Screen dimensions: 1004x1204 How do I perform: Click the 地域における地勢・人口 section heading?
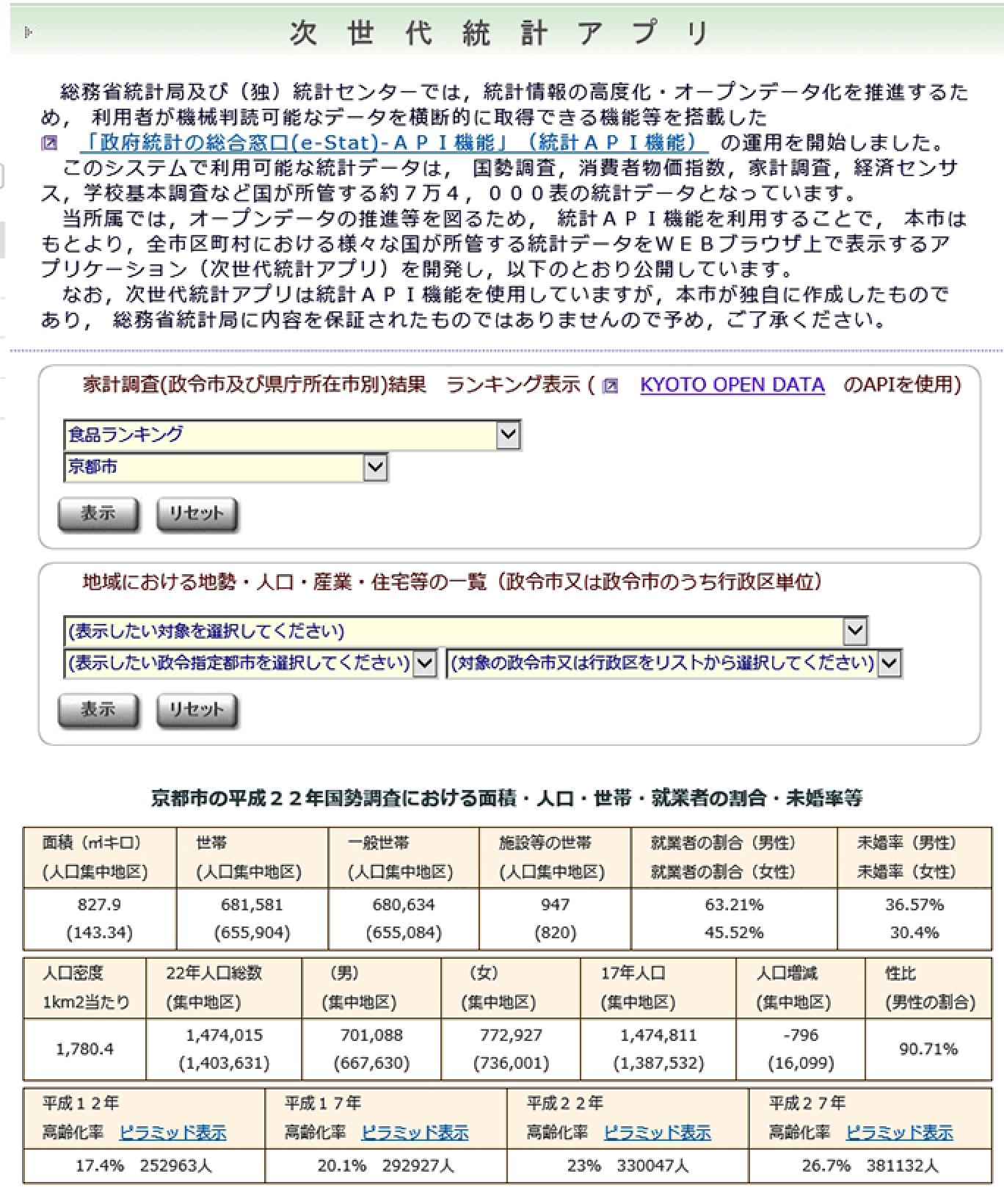(452, 582)
